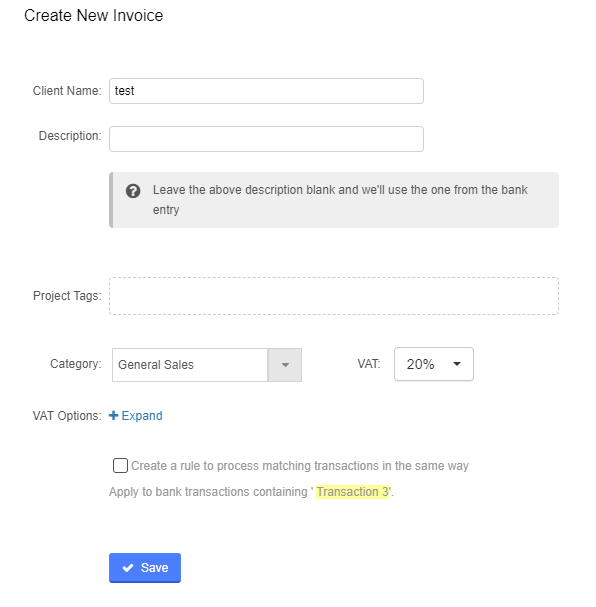This screenshot has width=596, height=607.
Task: Click the VAT Options label
Action: click(x=67, y=416)
